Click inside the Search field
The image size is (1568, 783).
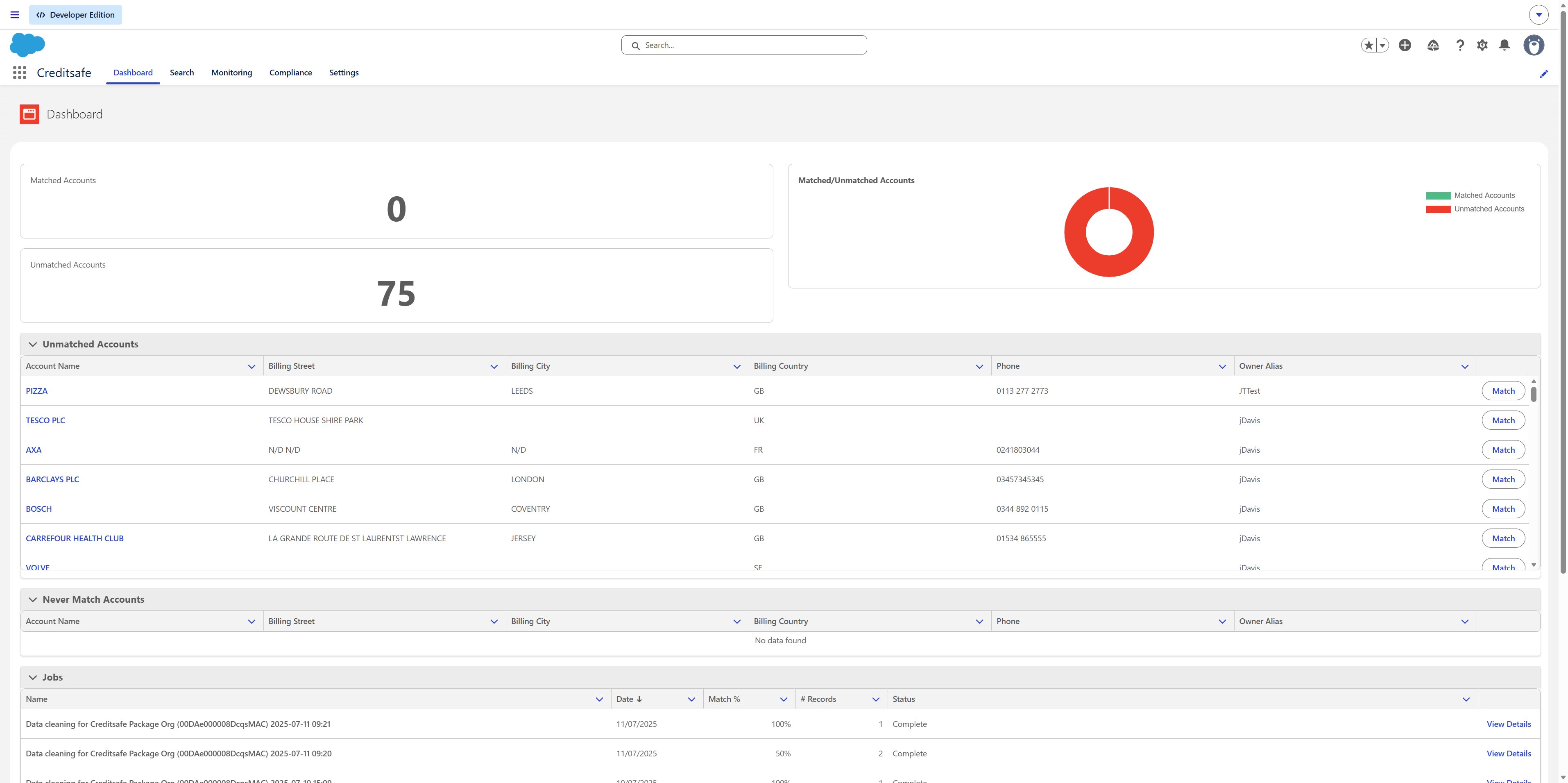pyautogui.click(x=744, y=44)
